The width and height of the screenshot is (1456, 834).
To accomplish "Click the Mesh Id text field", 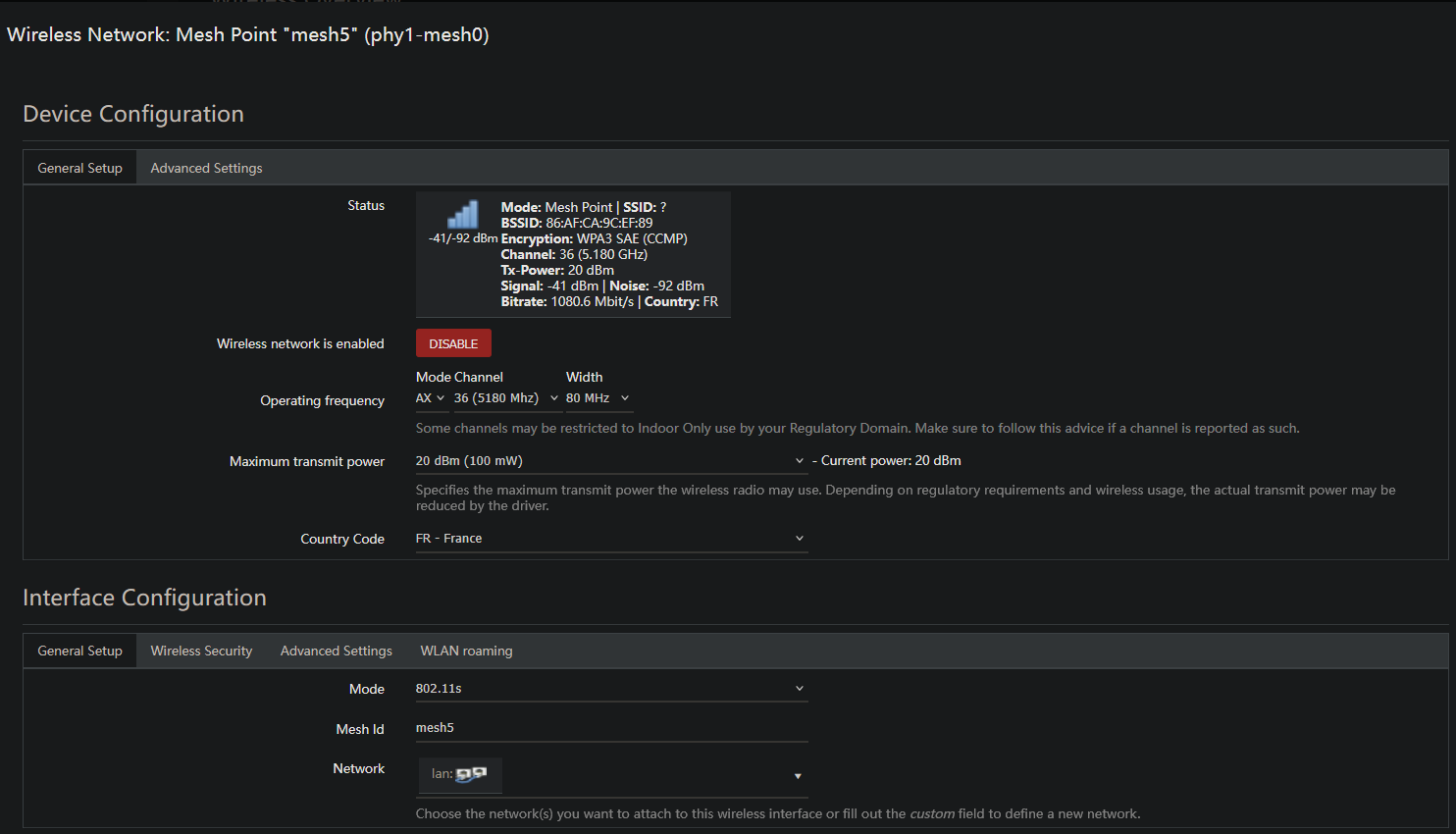I will click(x=610, y=728).
